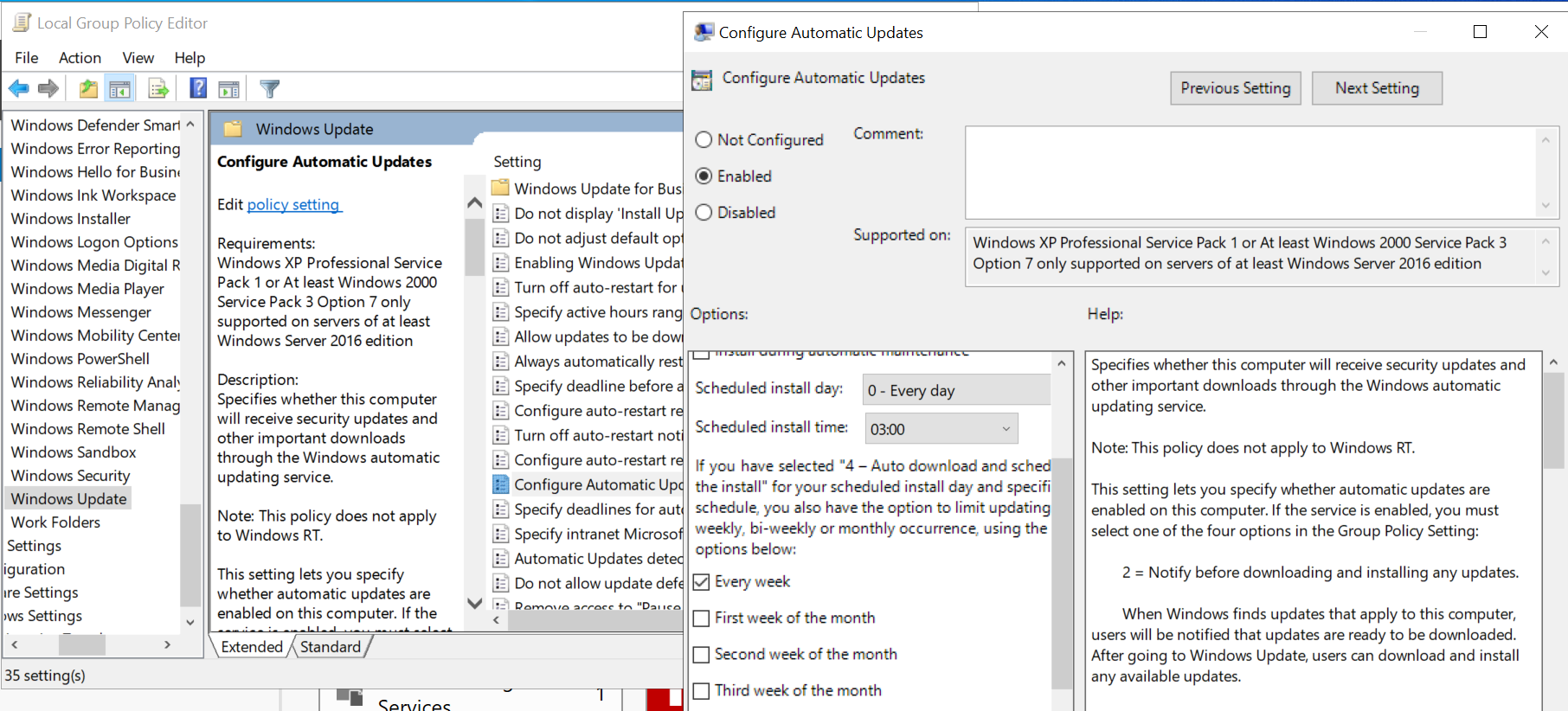Go back using the blue back arrow
Viewport: 1568px width, 711px height.
tap(18, 88)
